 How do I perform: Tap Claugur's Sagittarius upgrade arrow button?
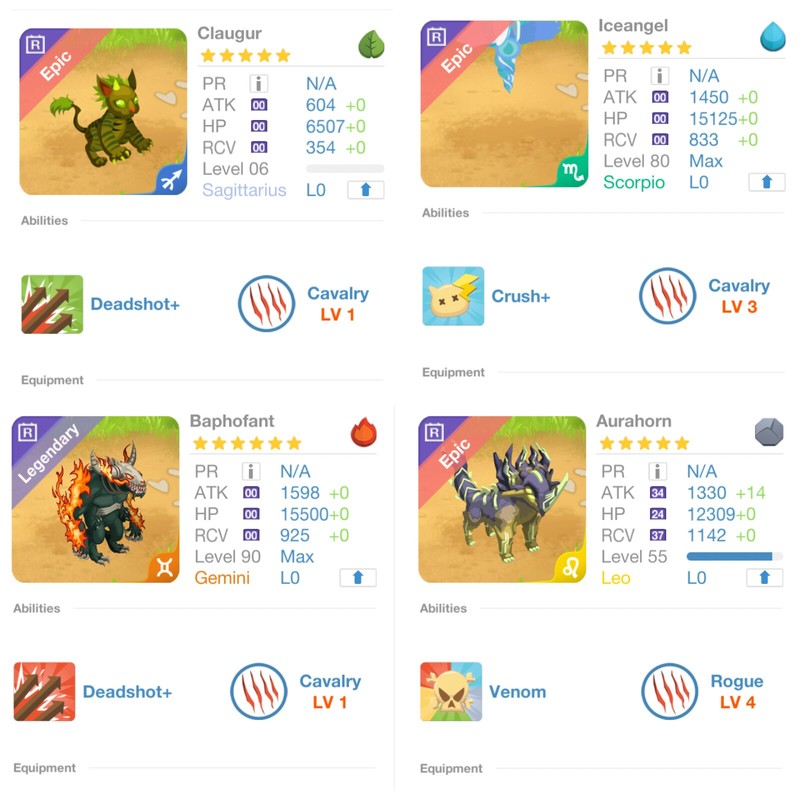pos(365,190)
